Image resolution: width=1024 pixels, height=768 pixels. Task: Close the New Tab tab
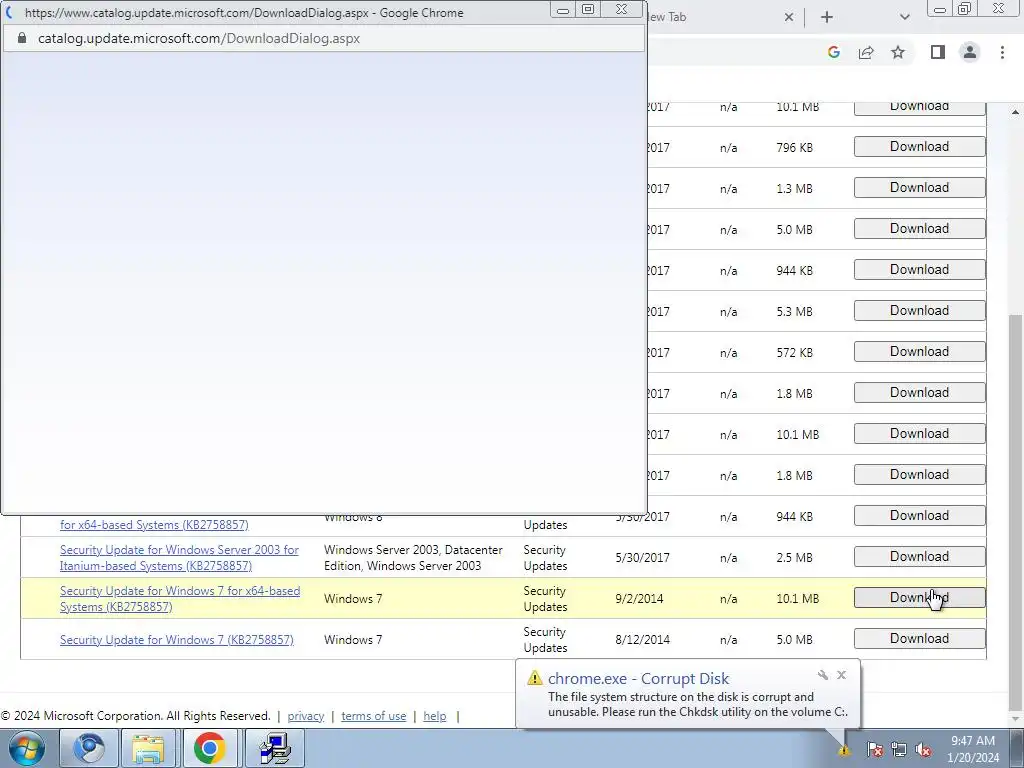click(789, 17)
